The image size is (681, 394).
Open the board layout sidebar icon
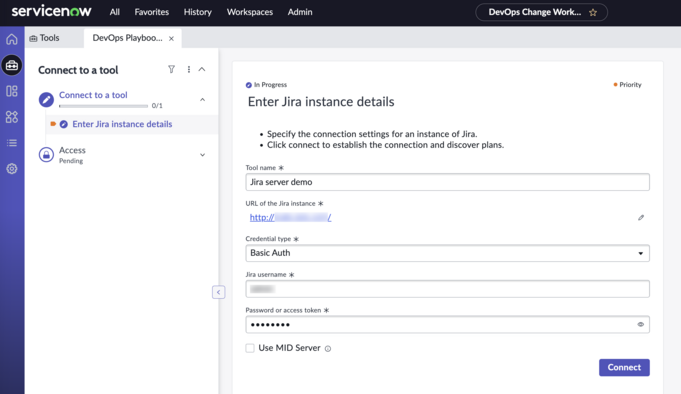click(12, 91)
